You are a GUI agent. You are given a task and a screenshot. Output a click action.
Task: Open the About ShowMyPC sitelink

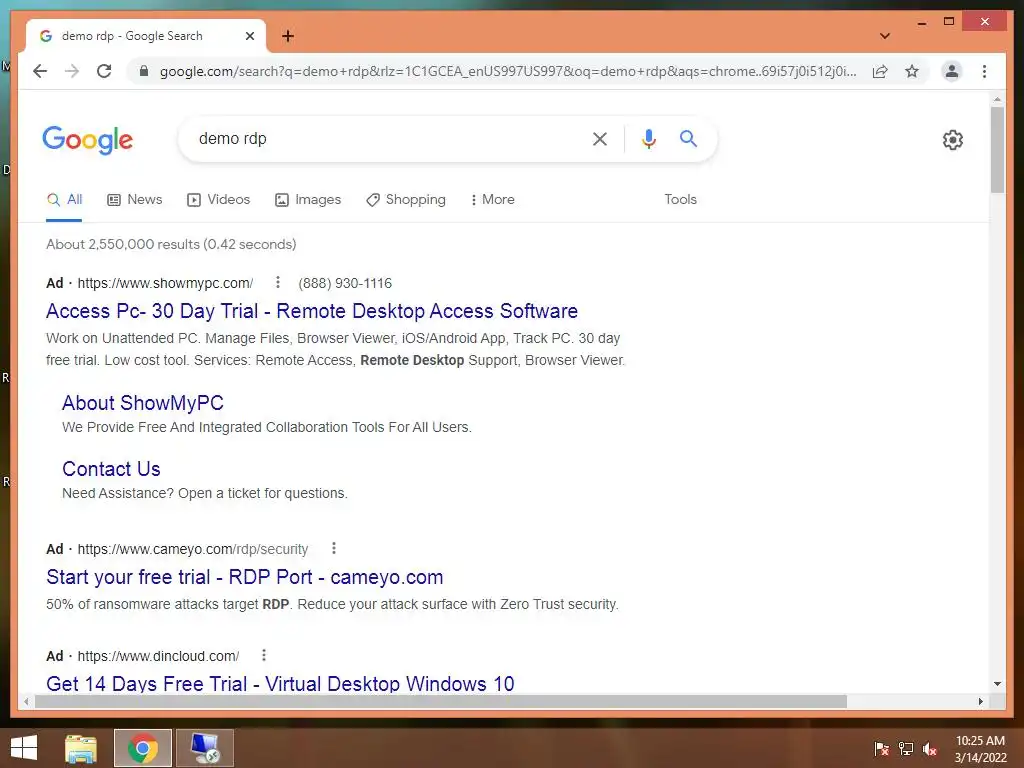(142, 403)
